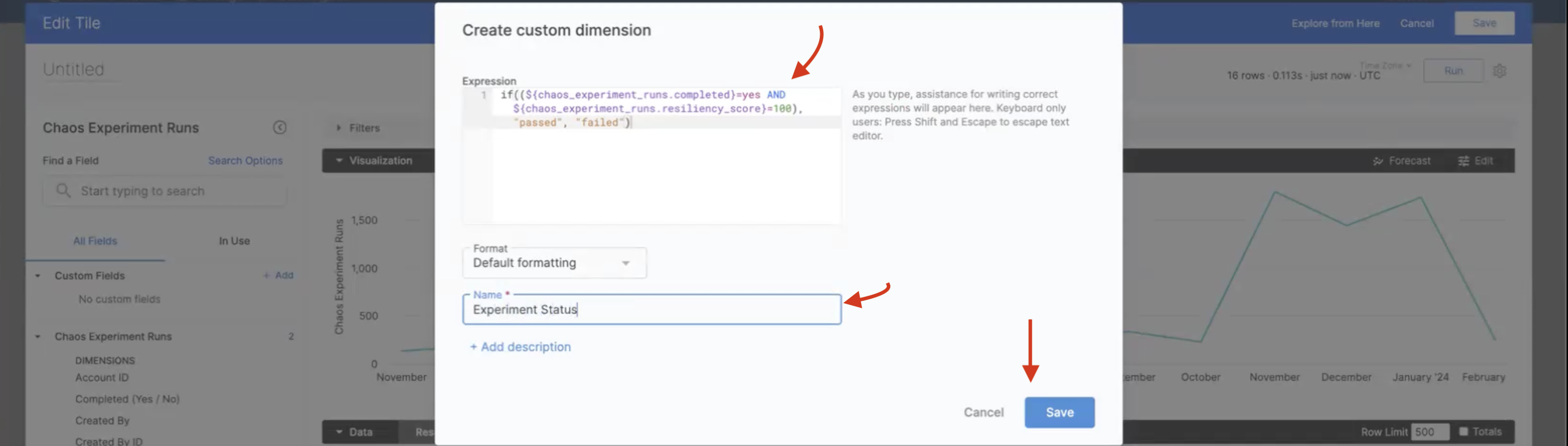Screen dimensions: 1568x446
Task: Collapse the field picker with circle arrow icon
Action: coord(279,127)
